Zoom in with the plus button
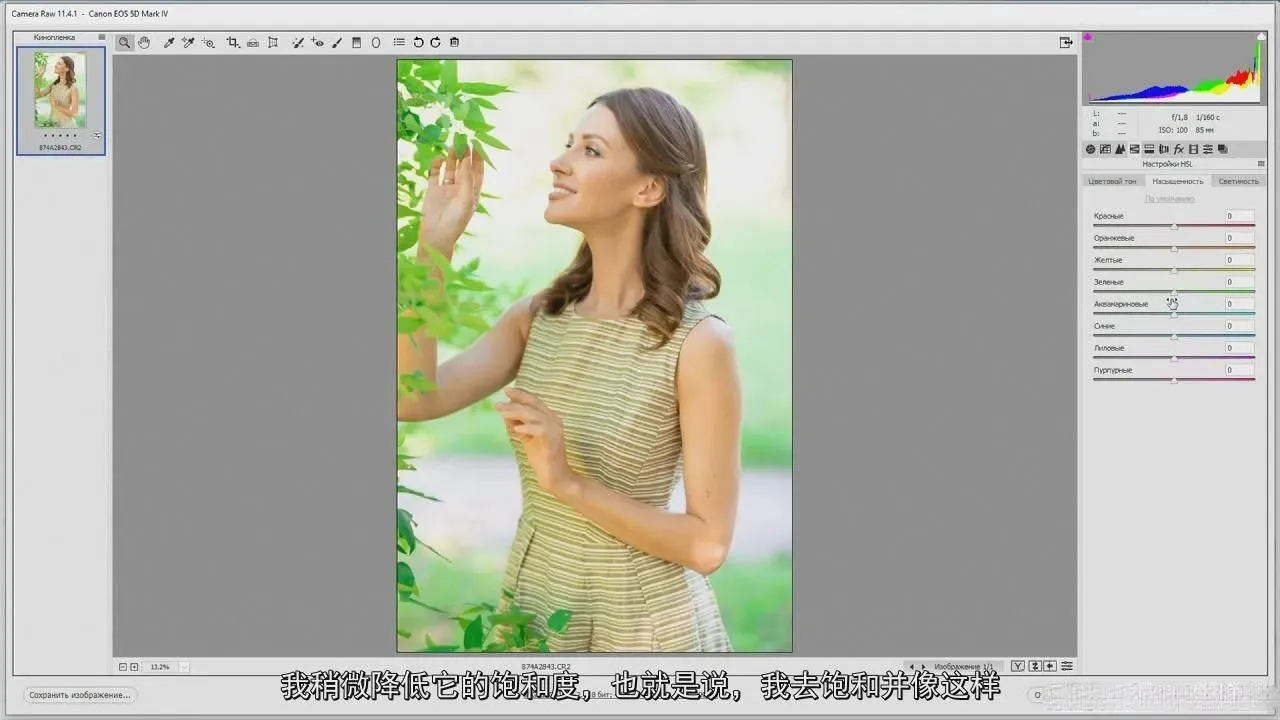This screenshot has width=1280, height=720. 134,666
